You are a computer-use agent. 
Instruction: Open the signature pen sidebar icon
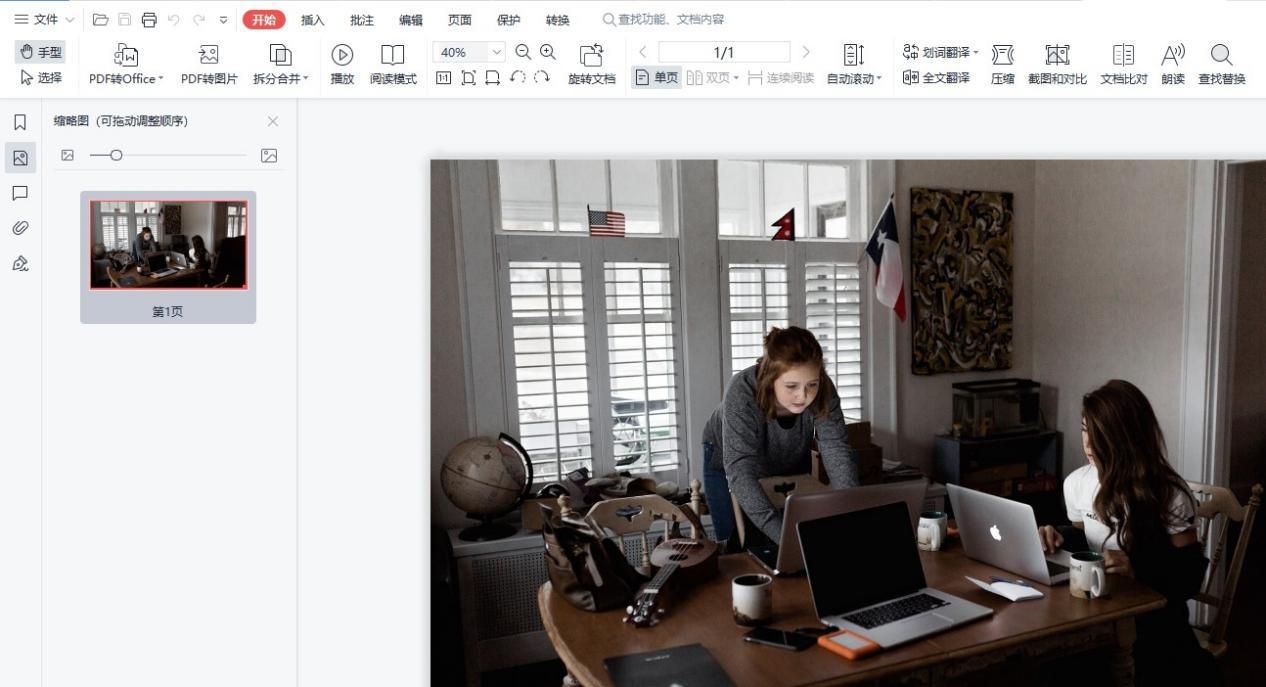click(x=20, y=264)
